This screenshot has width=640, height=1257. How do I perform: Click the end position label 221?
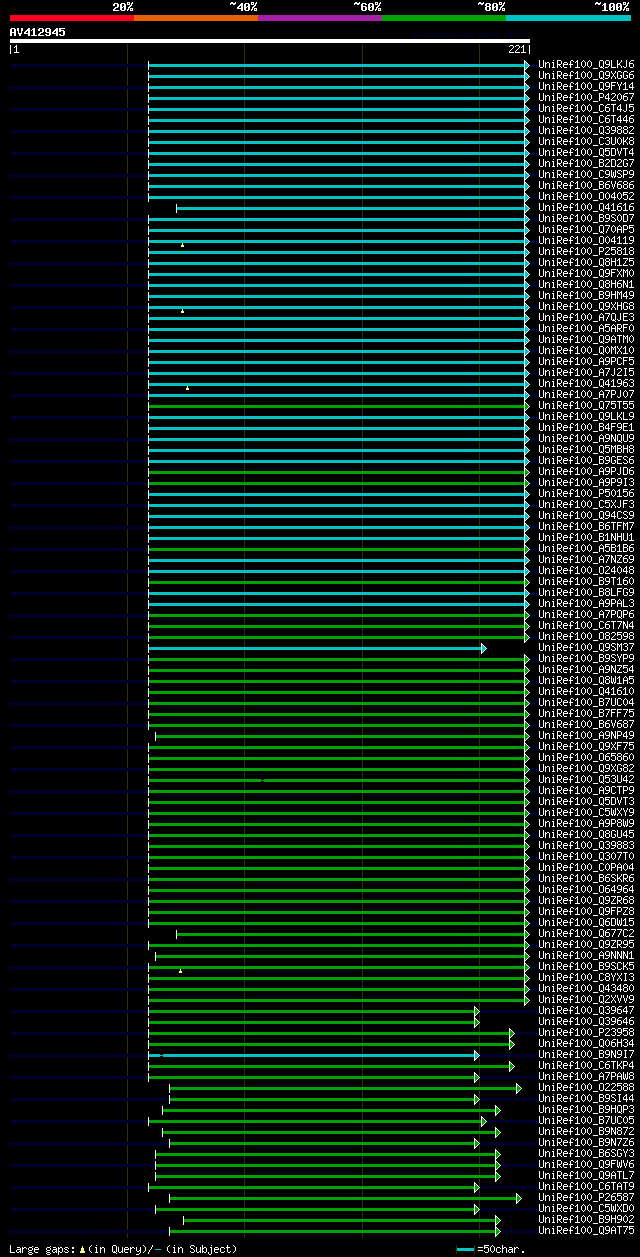point(517,49)
